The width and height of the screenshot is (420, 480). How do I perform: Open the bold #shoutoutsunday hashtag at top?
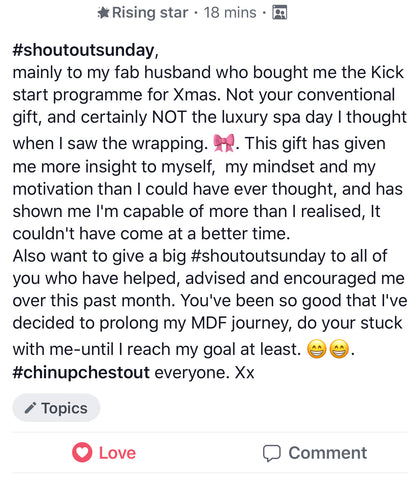tap(83, 50)
